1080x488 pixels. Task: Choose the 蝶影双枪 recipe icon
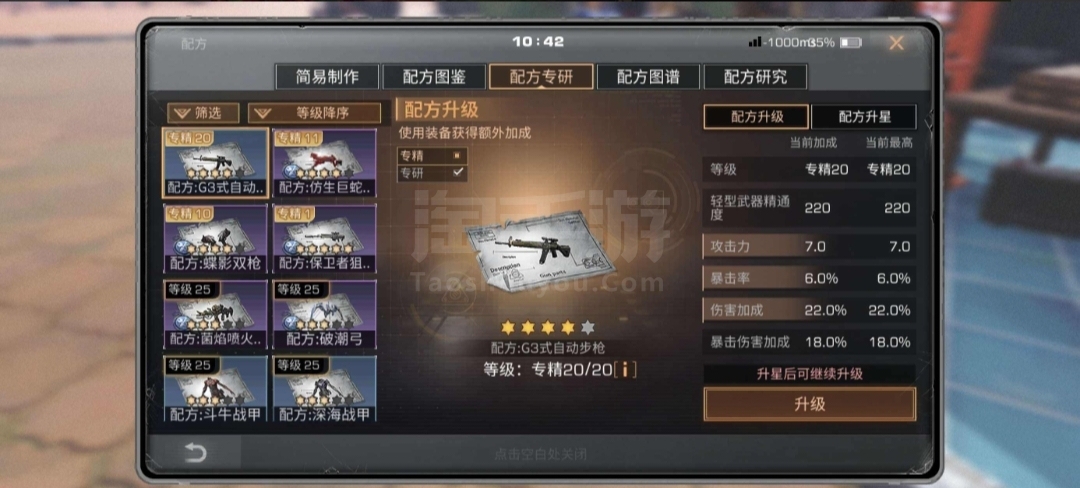216,239
